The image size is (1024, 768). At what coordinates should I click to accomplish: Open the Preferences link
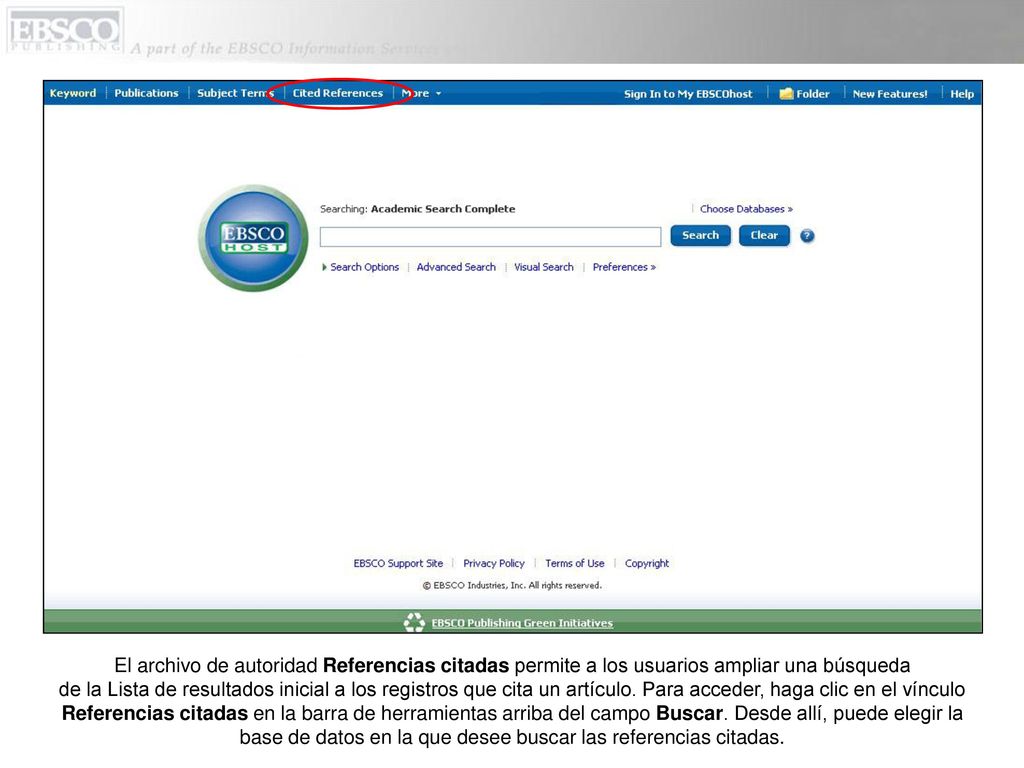[x=624, y=267]
